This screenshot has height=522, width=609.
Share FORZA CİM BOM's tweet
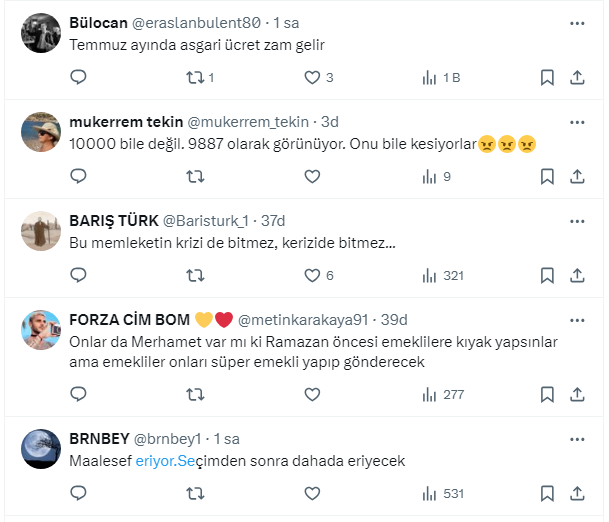coord(578,394)
